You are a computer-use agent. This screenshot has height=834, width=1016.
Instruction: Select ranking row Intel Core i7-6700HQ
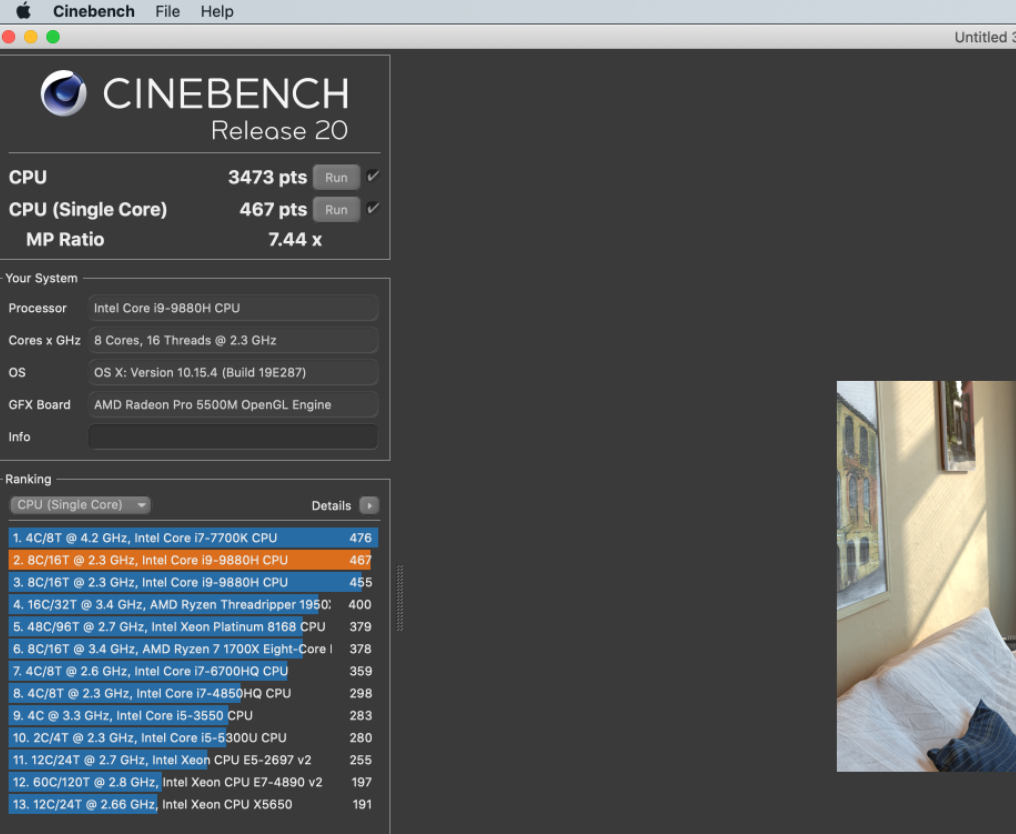click(x=193, y=671)
